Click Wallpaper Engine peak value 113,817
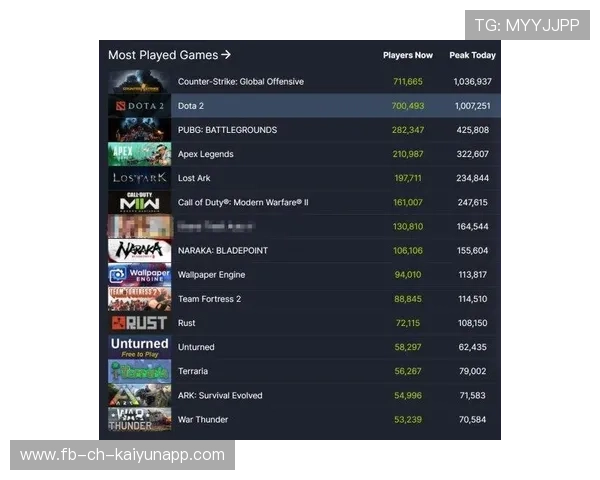Screen dimensions: 600x480 (x=473, y=275)
